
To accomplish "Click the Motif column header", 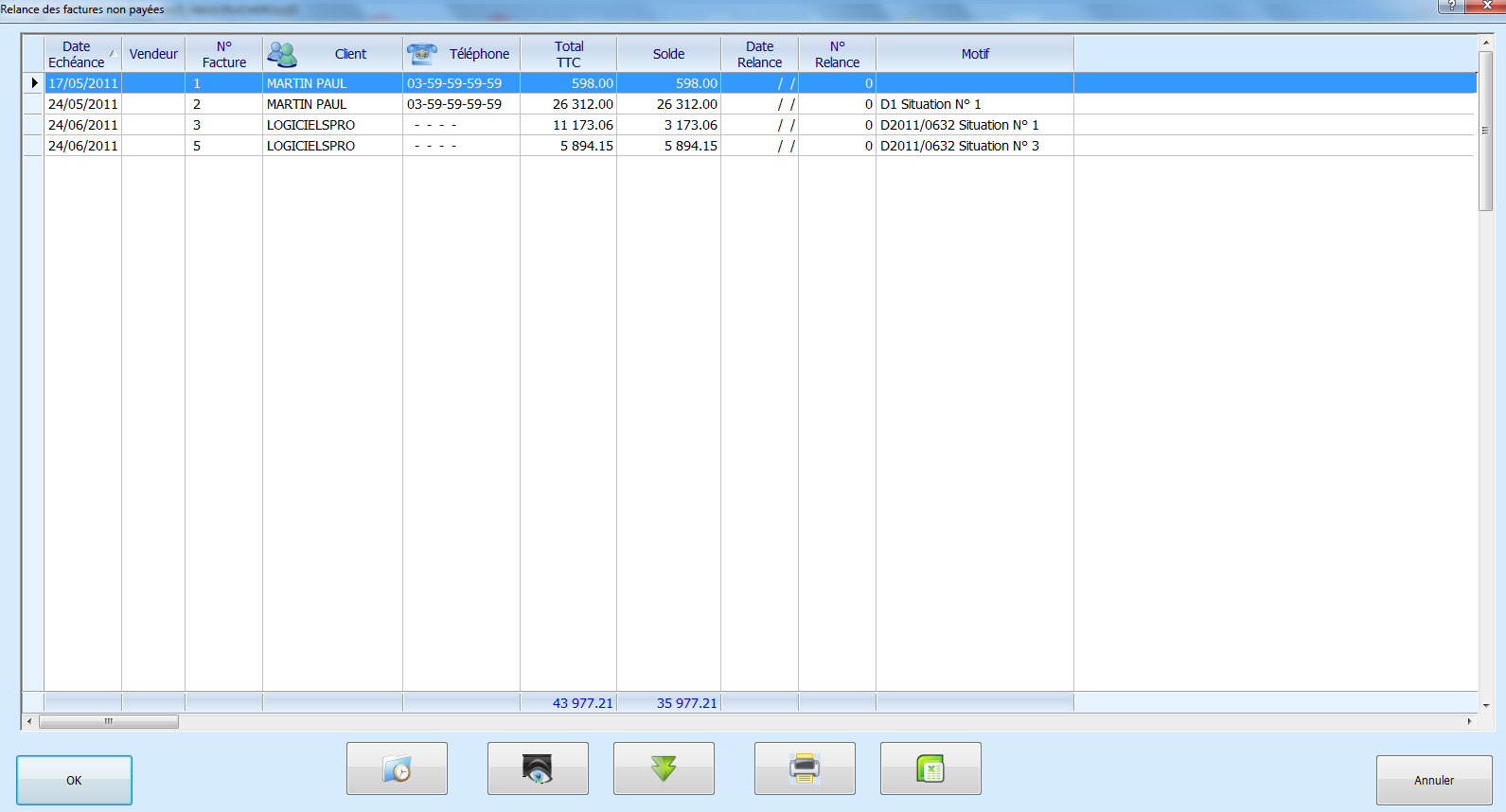I will [975, 54].
